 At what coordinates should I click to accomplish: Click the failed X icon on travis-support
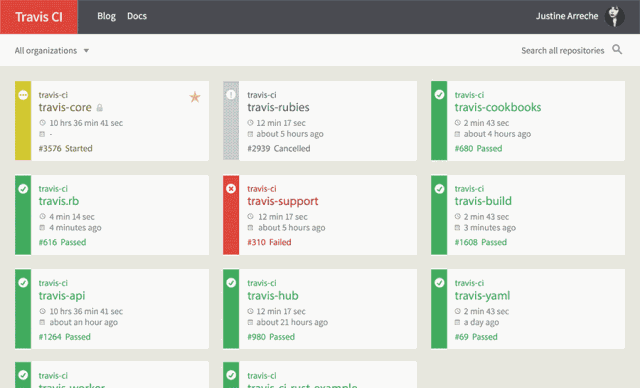point(231,188)
